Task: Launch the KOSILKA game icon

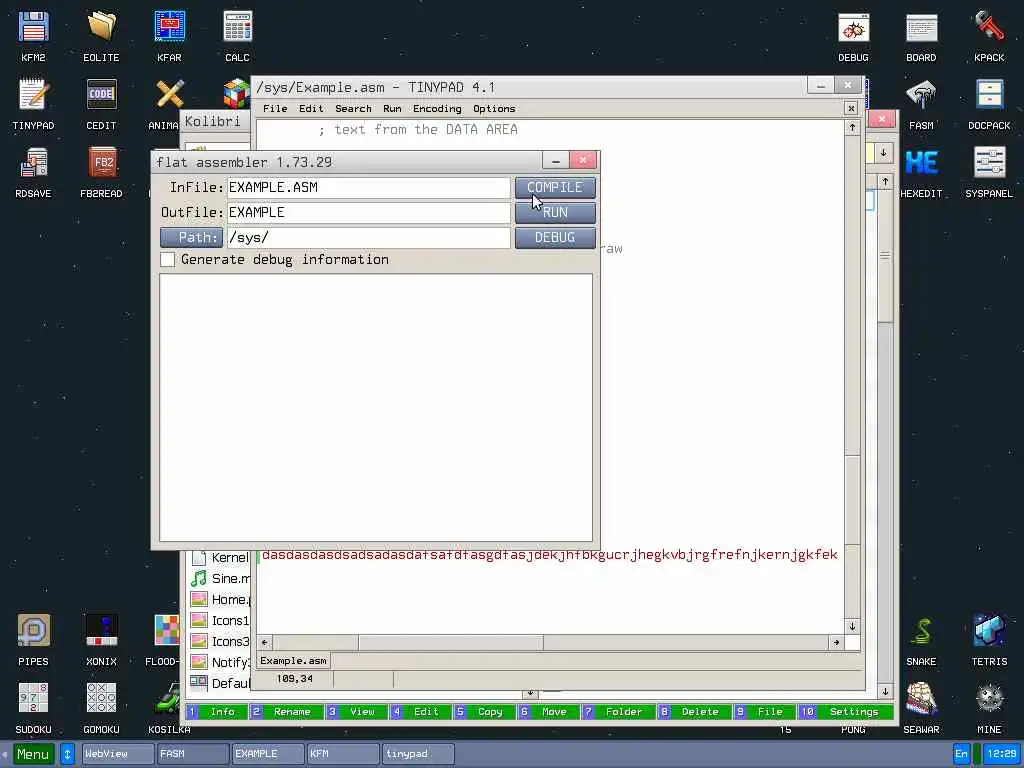Action: [x=169, y=708]
